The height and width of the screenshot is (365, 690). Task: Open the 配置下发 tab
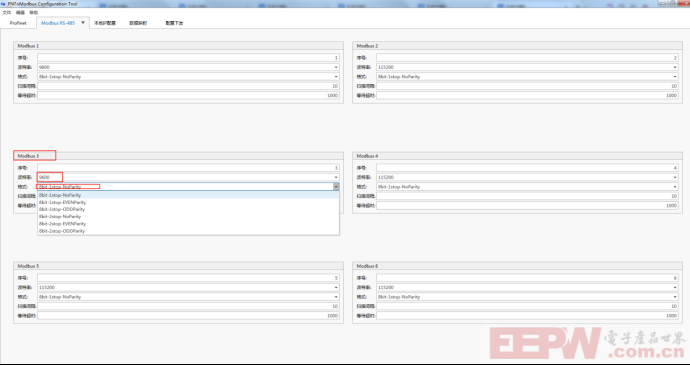[x=174, y=23]
